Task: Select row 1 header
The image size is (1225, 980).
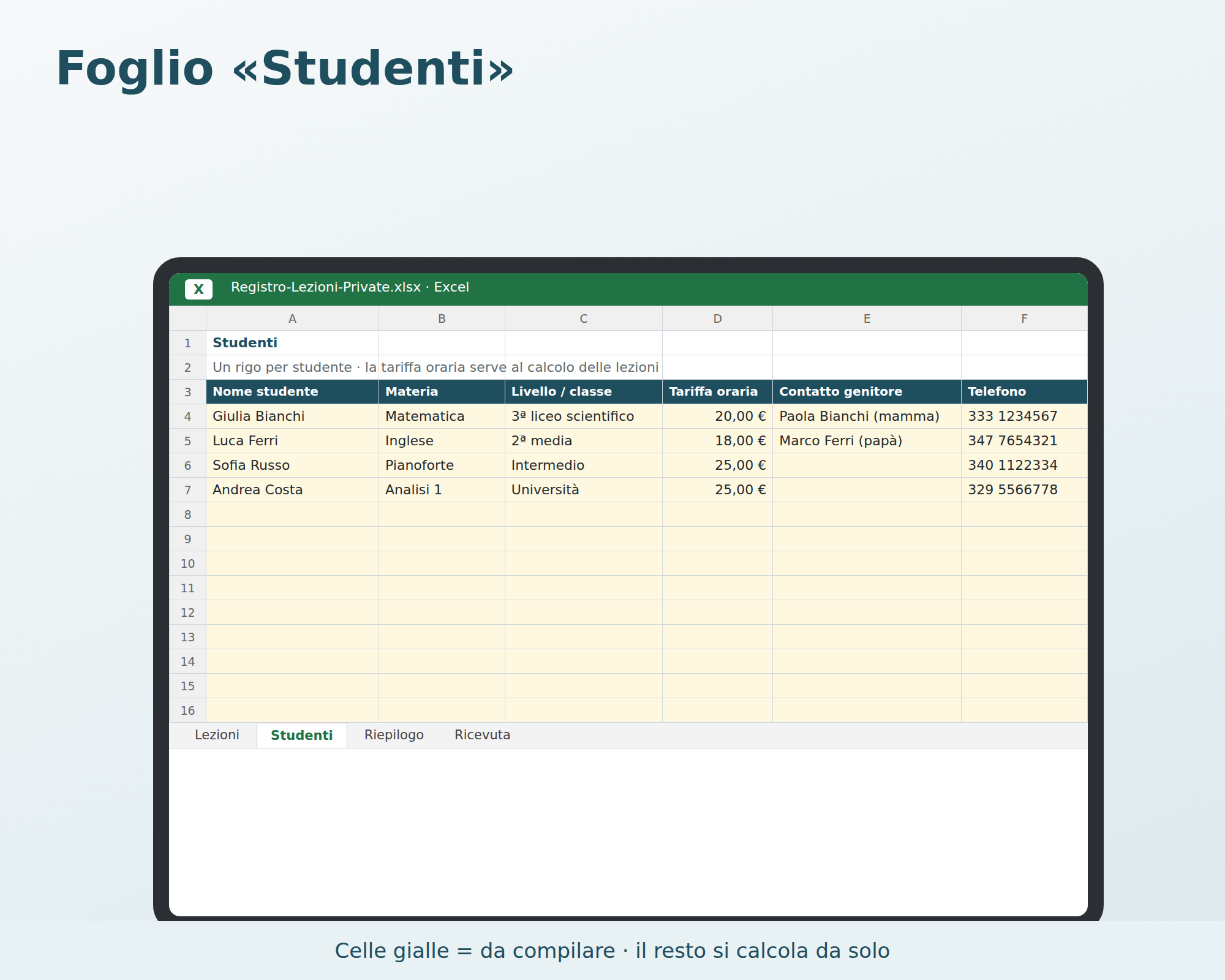Action: click(187, 343)
